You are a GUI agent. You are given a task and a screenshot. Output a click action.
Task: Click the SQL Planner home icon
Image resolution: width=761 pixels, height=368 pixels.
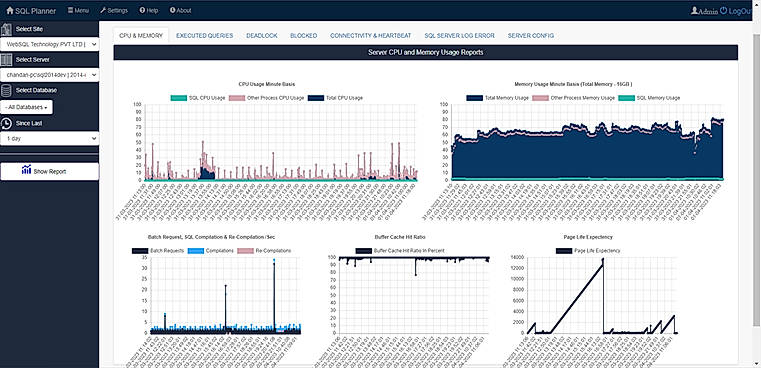(x=10, y=10)
